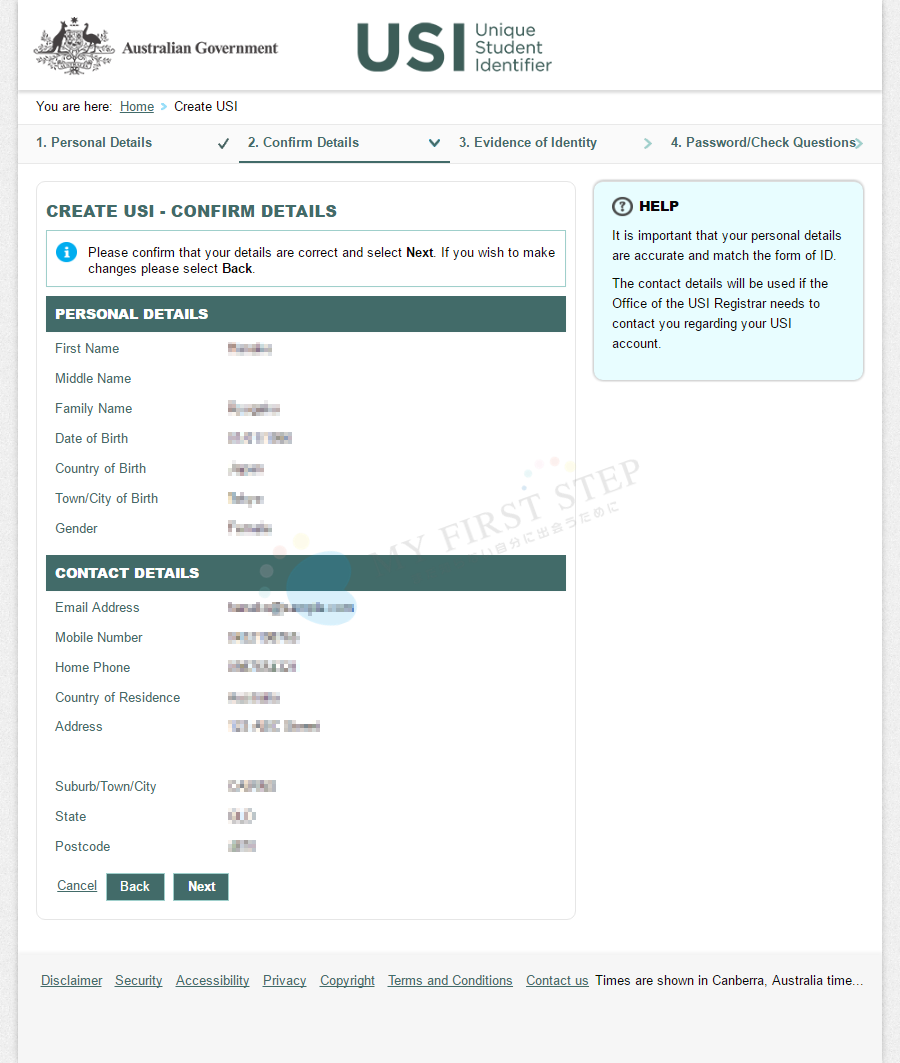Open the Contact us footer link
Screen dimensions: 900x1063
click(557, 980)
